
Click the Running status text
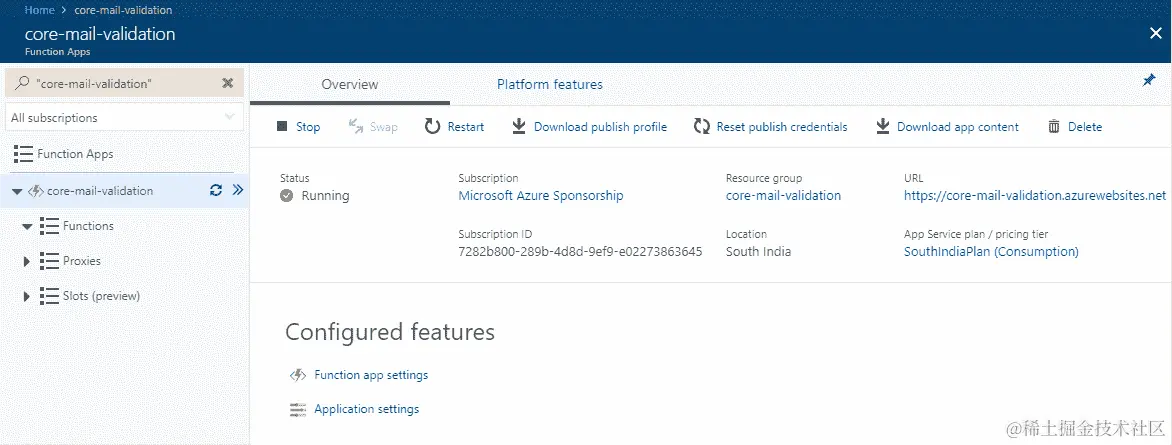pos(325,195)
